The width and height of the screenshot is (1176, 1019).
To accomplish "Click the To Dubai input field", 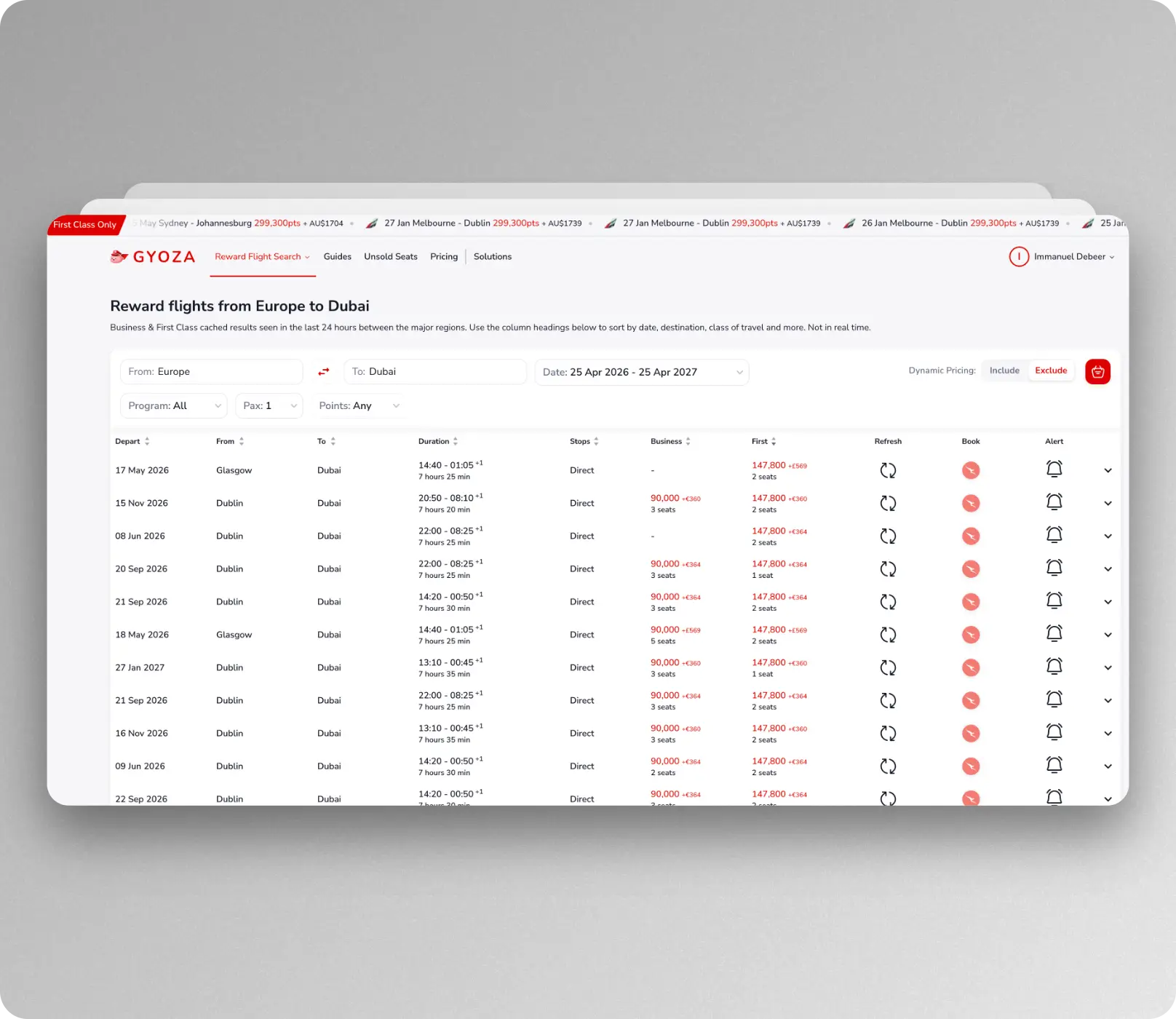I will (435, 372).
